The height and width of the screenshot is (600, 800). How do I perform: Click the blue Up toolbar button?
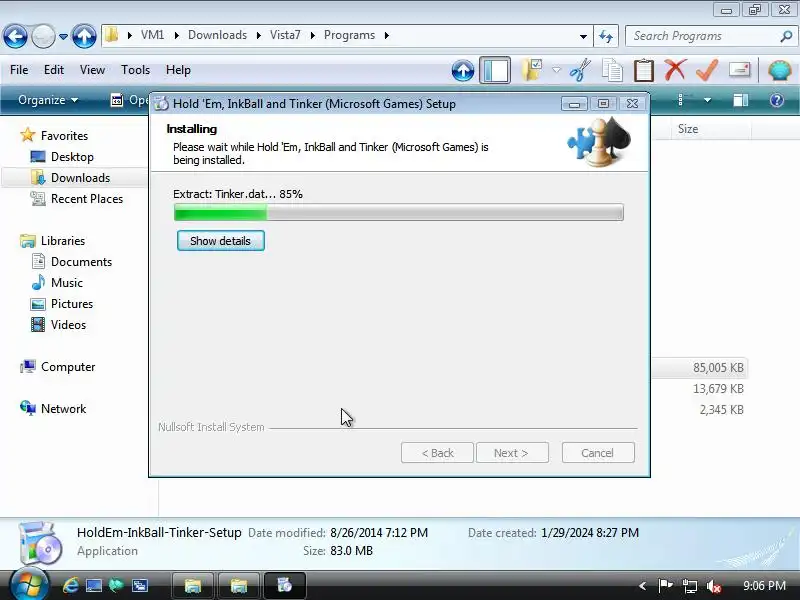click(463, 70)
